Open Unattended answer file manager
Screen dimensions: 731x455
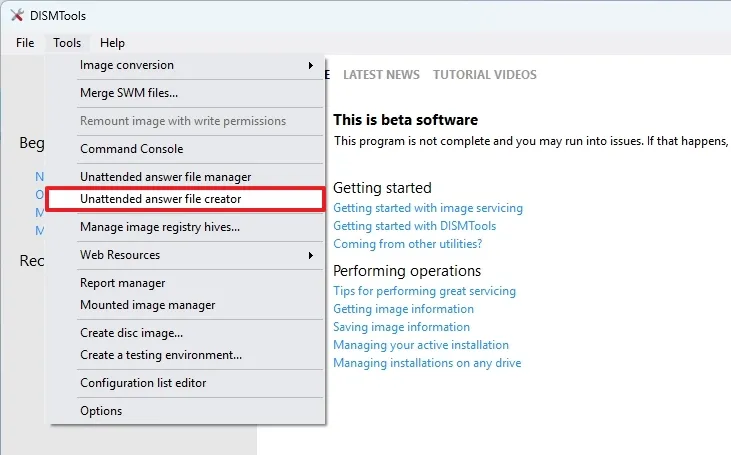coord(186,177)
